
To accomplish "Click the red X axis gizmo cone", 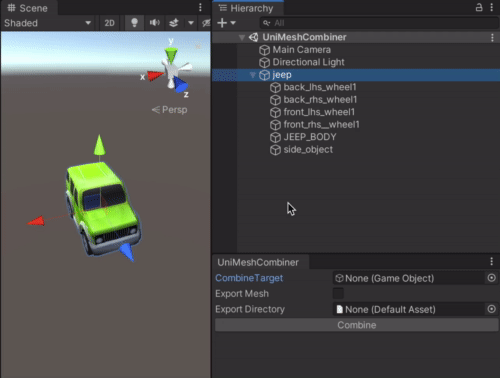I will pos(155,76).
